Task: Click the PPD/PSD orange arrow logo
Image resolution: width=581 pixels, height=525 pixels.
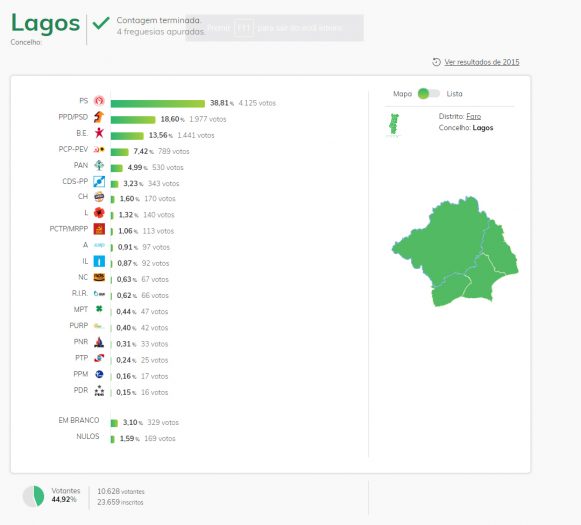Action: (99, 117)
